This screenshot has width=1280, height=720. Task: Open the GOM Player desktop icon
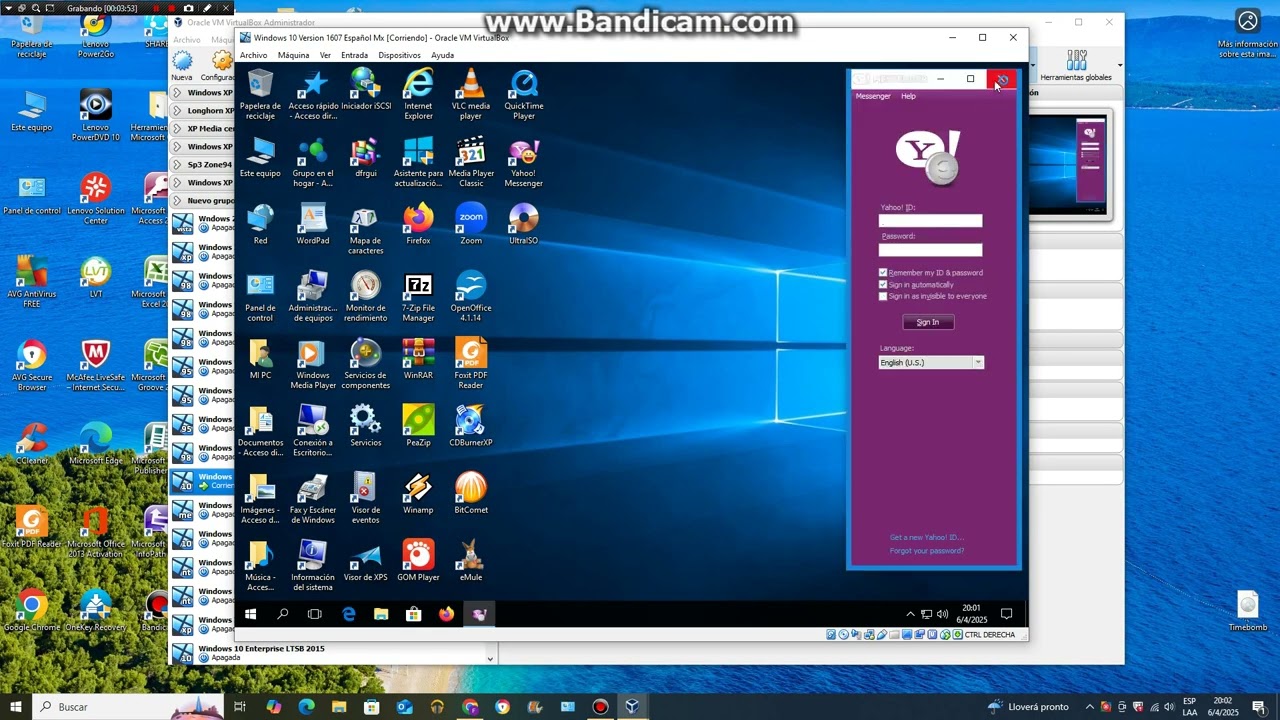(418, 561)
